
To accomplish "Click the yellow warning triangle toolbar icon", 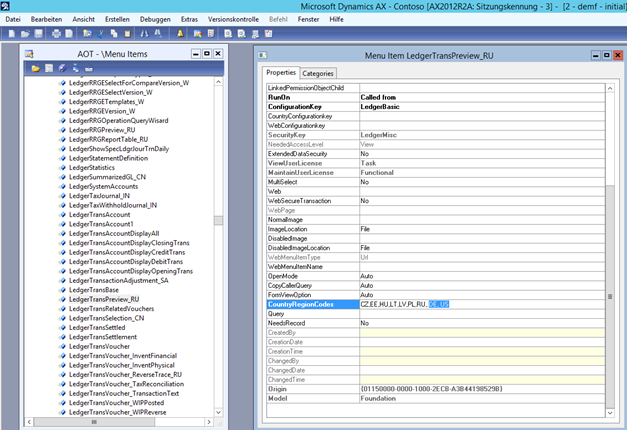I will [x=182, y=34].
